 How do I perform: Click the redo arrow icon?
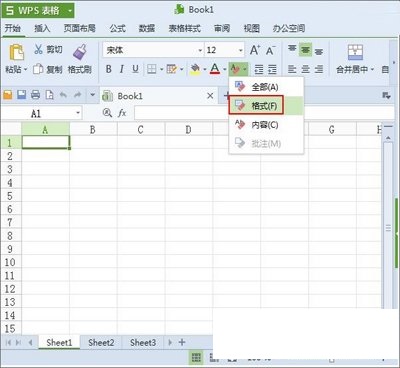(x=77, y=95)
